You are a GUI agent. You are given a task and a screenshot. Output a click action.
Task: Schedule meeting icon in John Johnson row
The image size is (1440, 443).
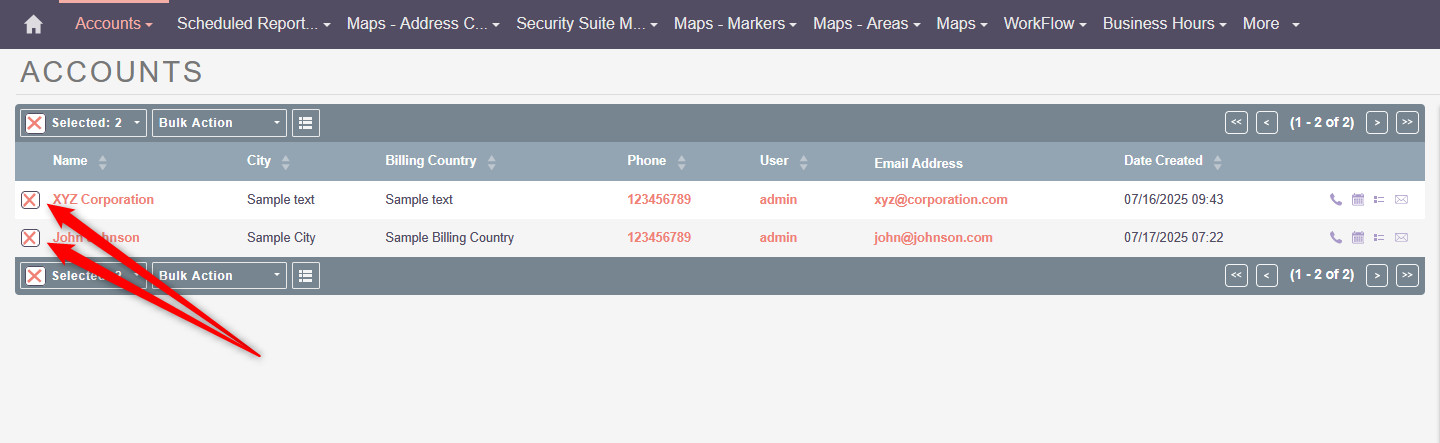1358,238
